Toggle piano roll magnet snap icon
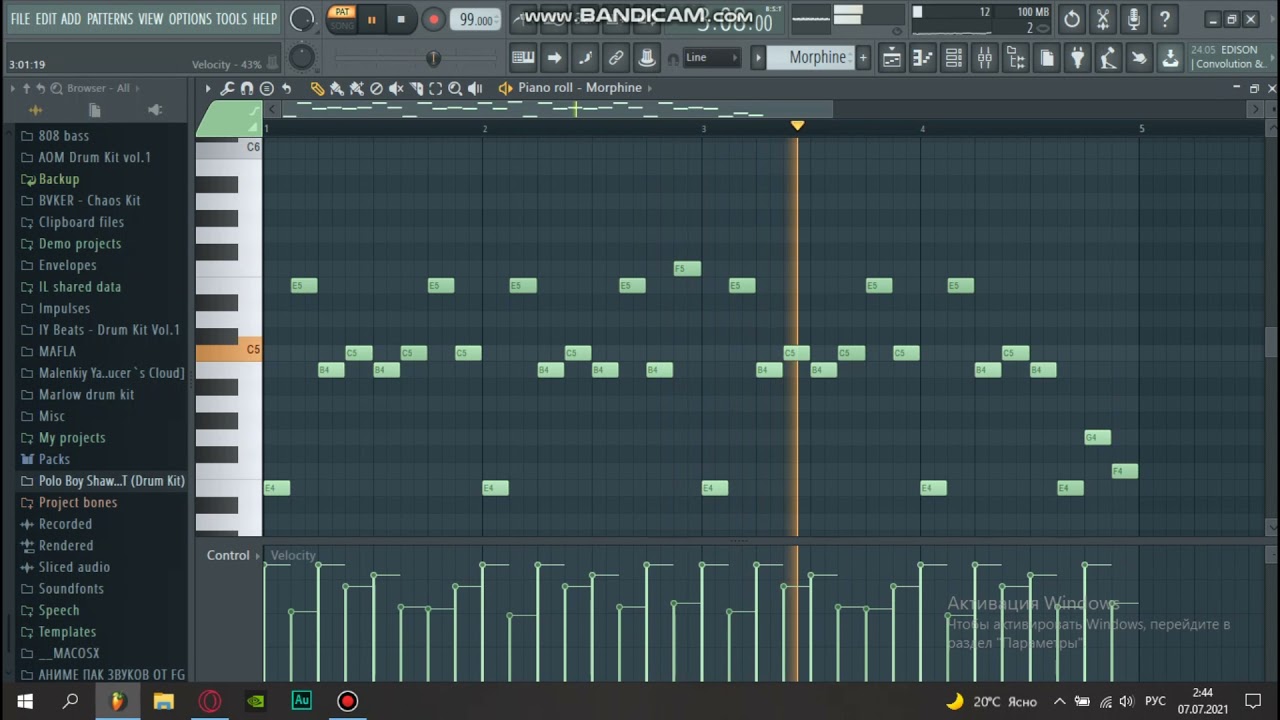The image size is (1280, 720). tap(247, 88)
